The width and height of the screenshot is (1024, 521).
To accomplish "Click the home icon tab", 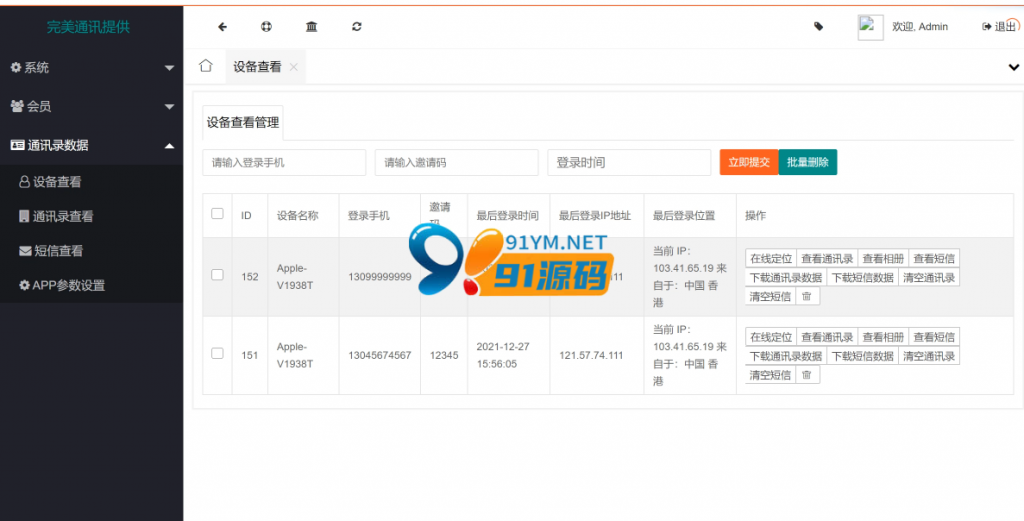I will [206, 66].
